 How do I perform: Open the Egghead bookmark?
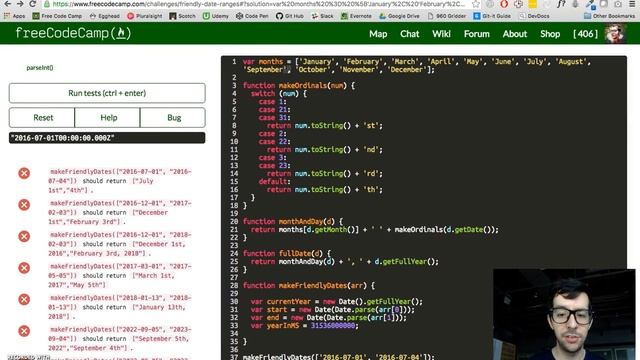104,16
